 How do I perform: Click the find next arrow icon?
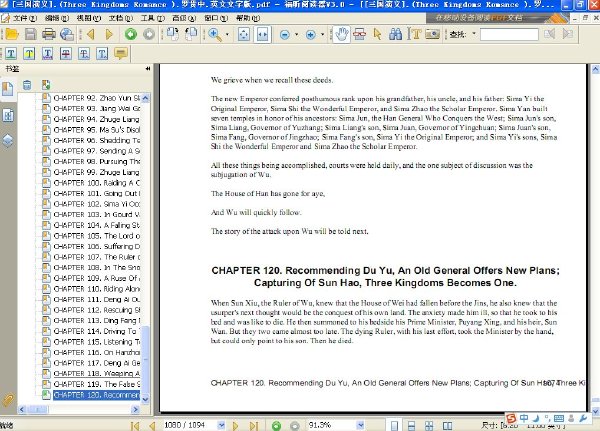568,34
